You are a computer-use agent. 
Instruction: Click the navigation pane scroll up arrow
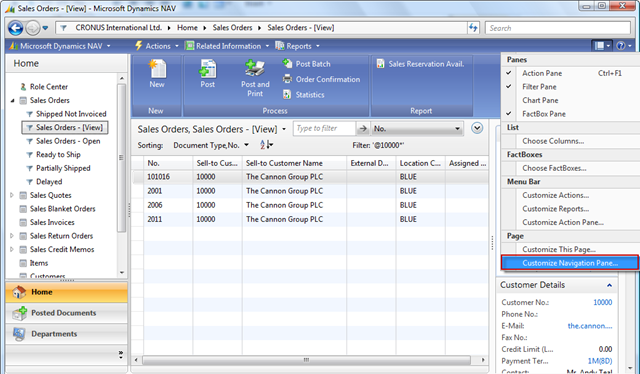tap(122, 78)
